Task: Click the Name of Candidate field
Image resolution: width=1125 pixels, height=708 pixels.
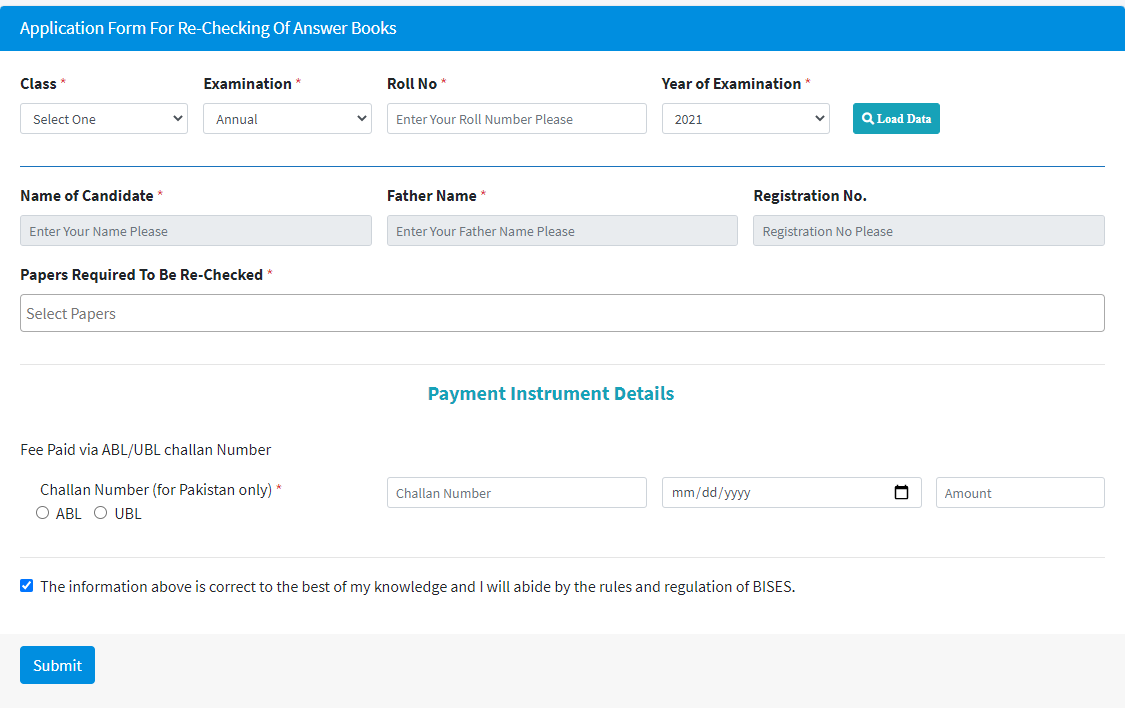Action: click(x=195, y=231)
